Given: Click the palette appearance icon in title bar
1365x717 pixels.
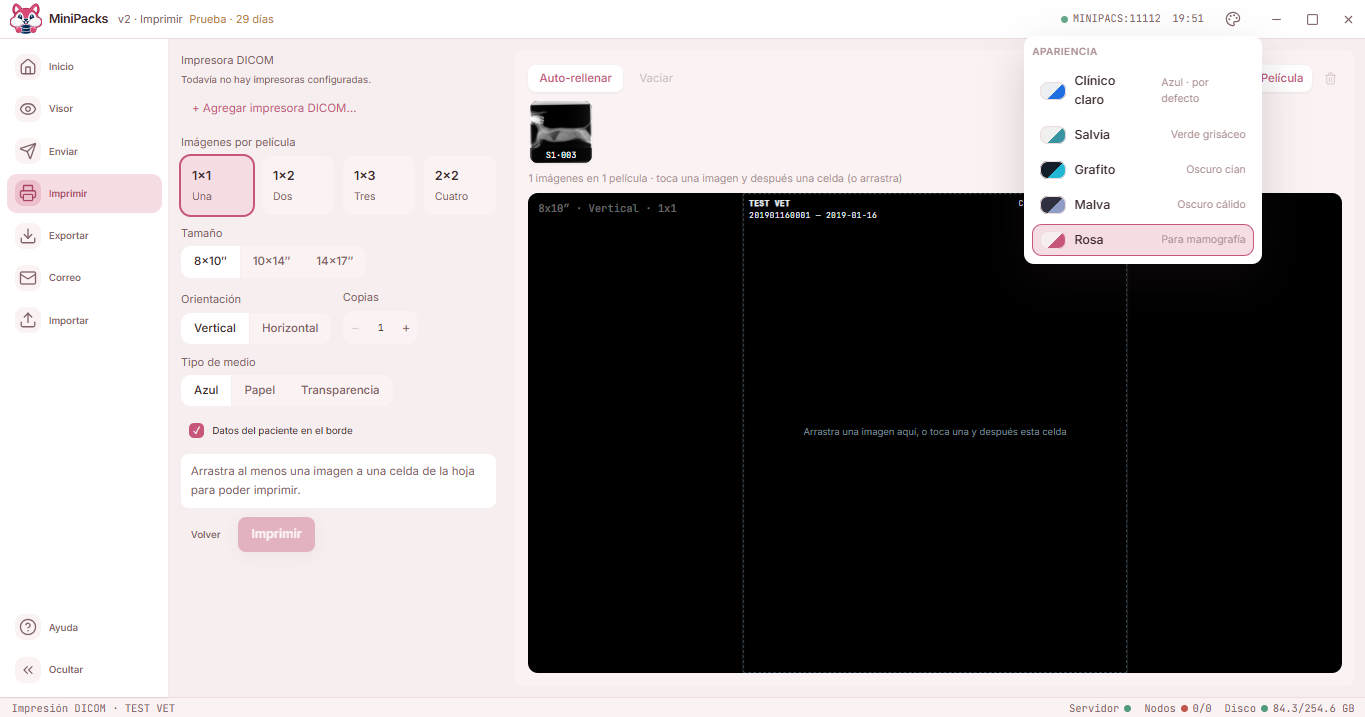Looking at the screenshot, I should pyautogui.click(x=1233, y=19).
